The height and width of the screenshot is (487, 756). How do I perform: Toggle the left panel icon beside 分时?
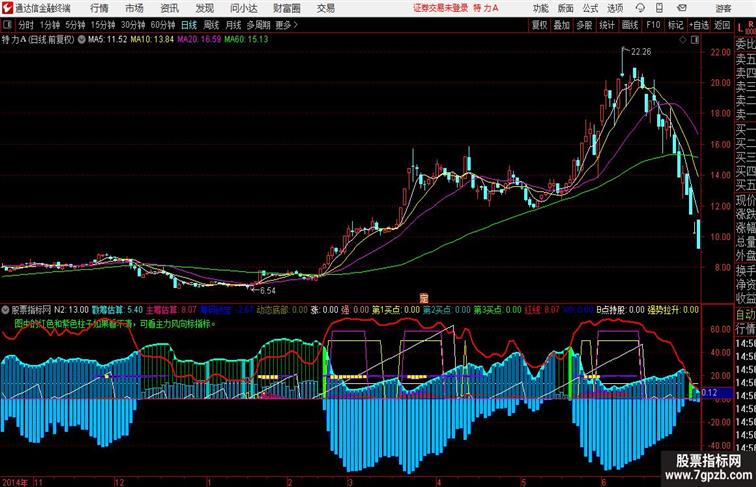coord(7,25)
